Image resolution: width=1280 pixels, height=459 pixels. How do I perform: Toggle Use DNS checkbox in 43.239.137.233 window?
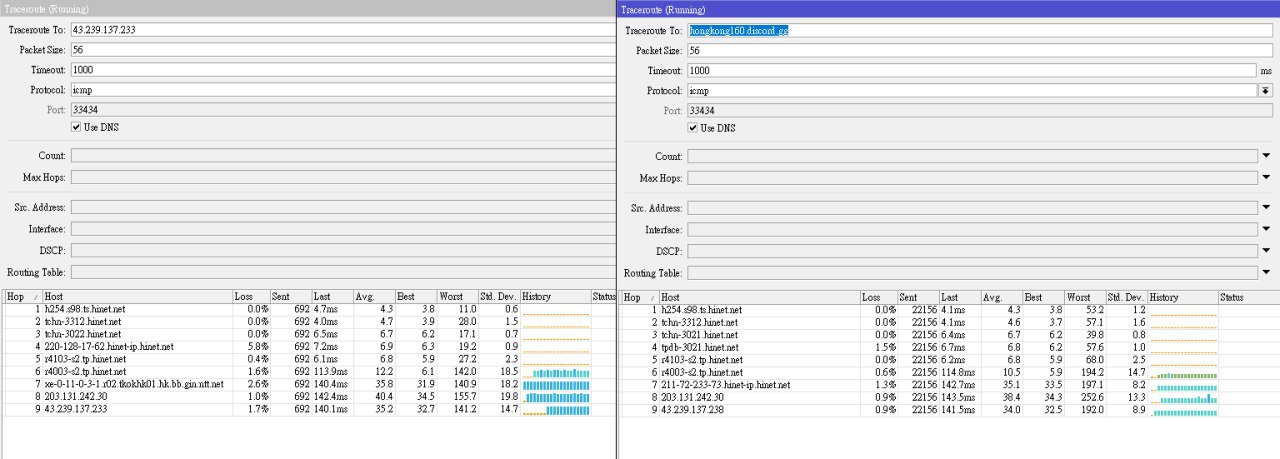pos(76,128)
